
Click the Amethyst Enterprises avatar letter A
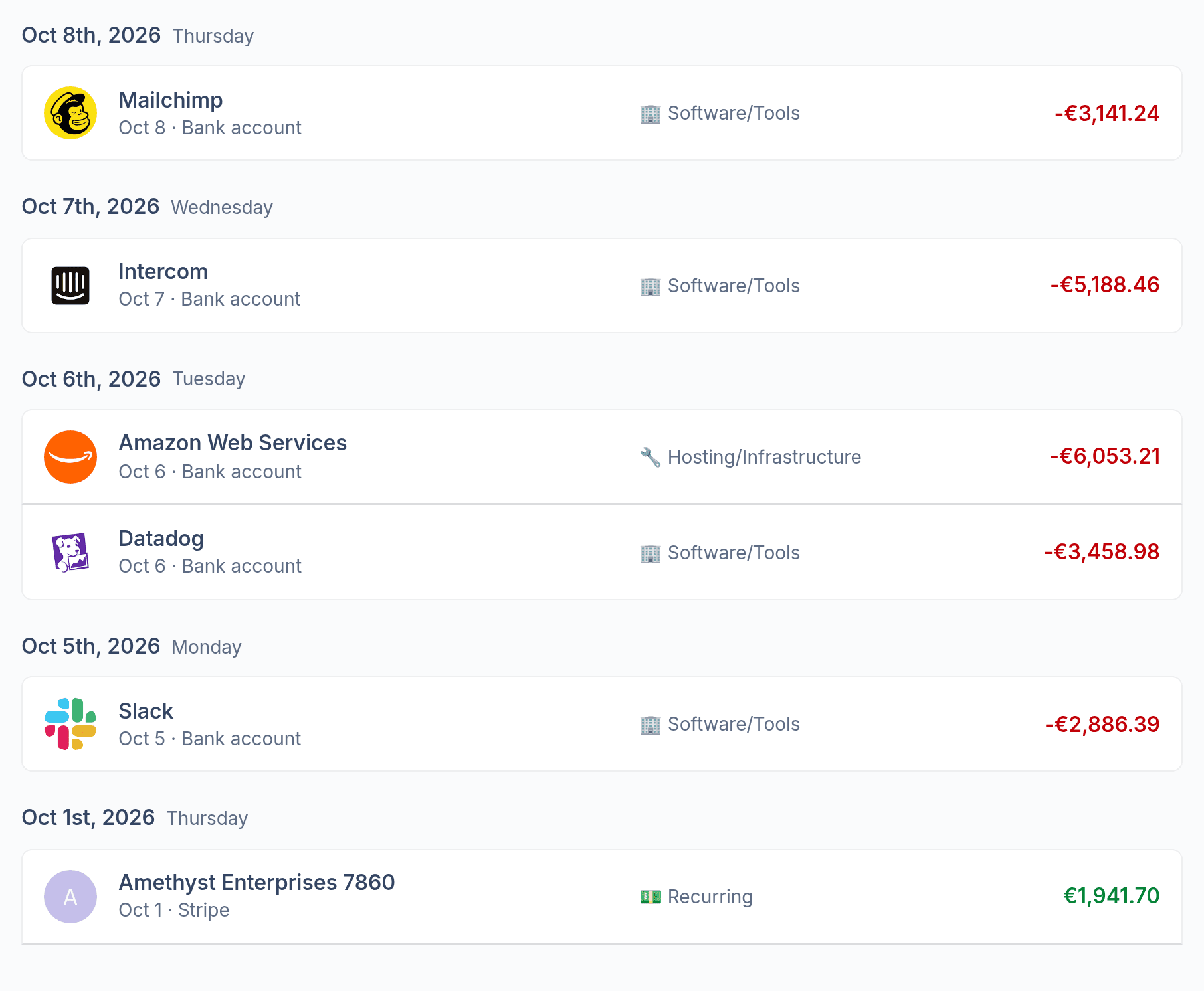[70, 897]
